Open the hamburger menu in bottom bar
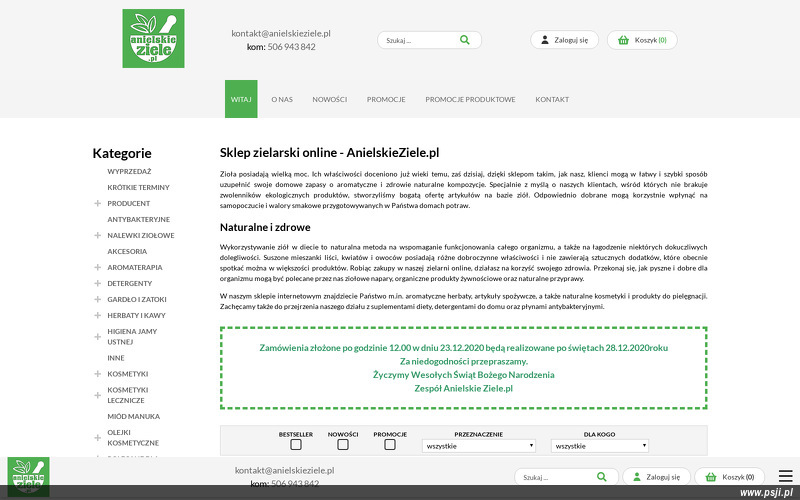The width and height of the screenshot is (800, 500). point(786,476)
